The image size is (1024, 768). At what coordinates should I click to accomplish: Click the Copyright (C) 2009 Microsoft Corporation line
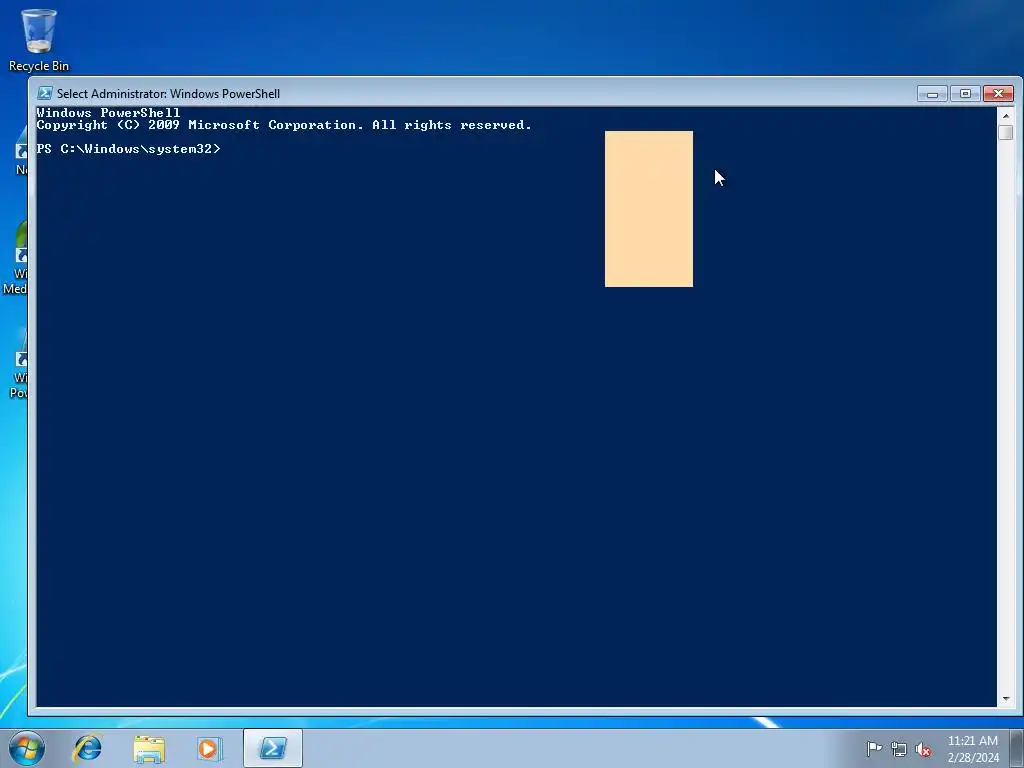tap(284, 125)
